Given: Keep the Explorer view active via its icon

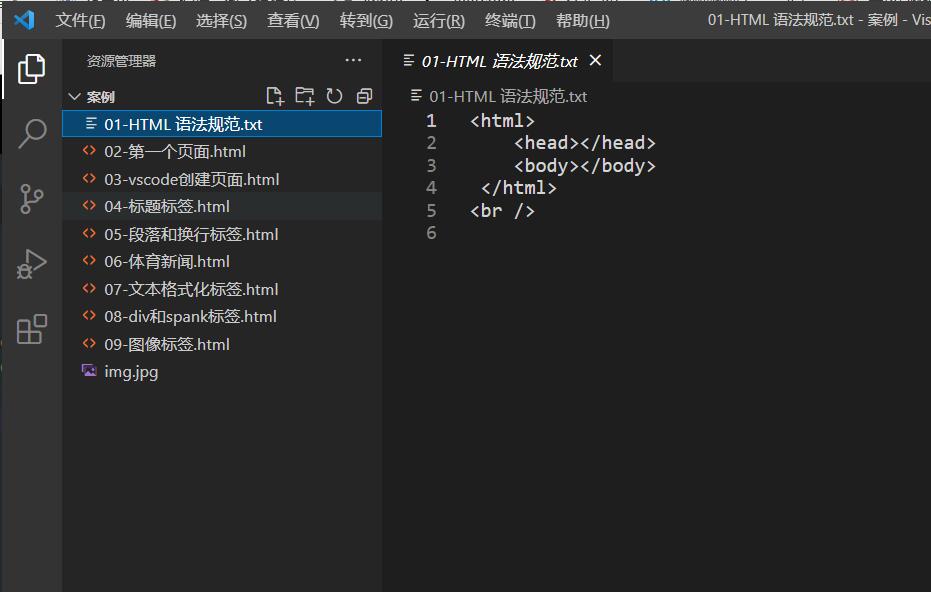Looking at the screenshot, I should click(30, 68).
